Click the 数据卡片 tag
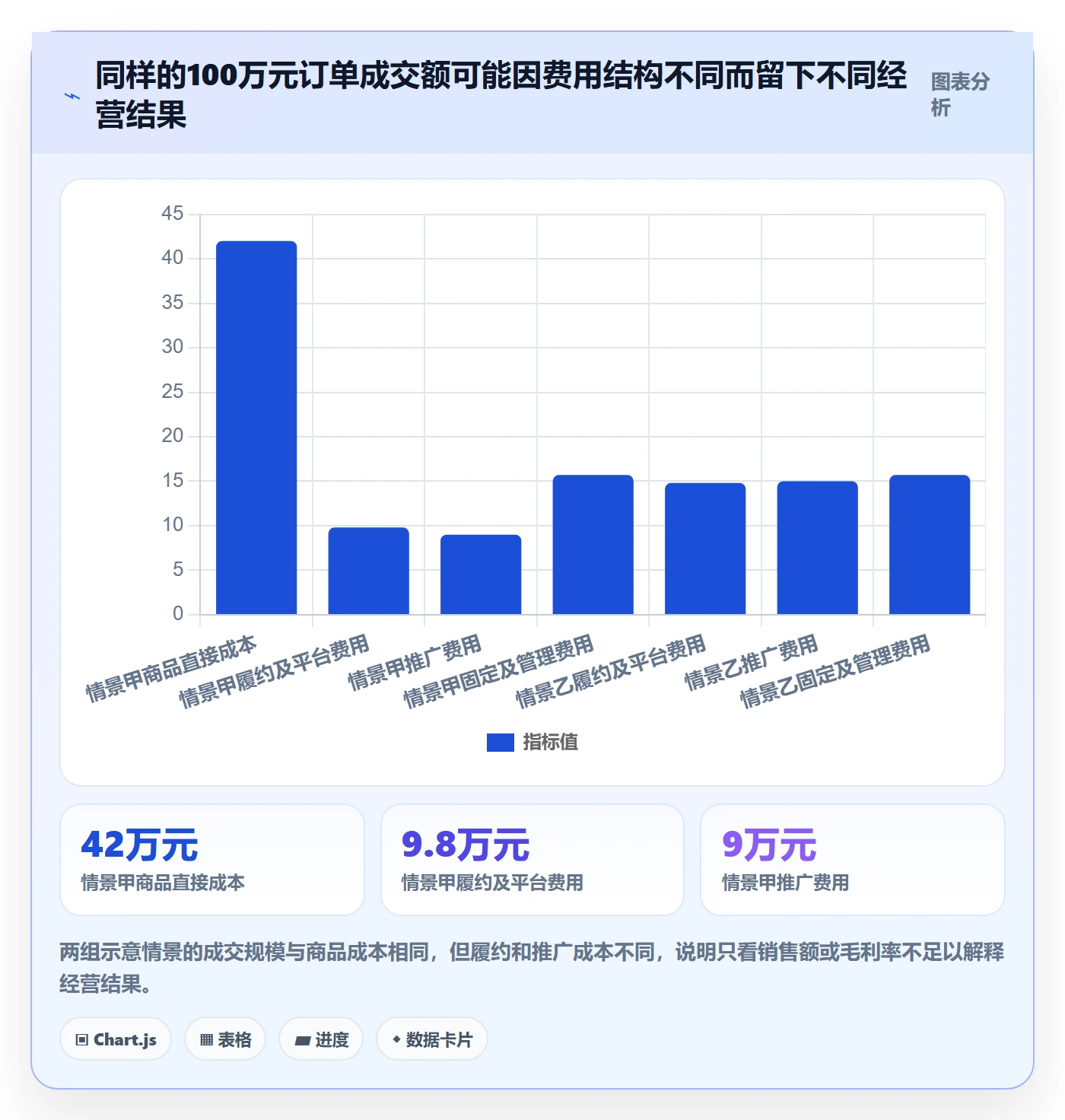The width and height of the screenshot is (1065, 1120). coord(432,1039)
